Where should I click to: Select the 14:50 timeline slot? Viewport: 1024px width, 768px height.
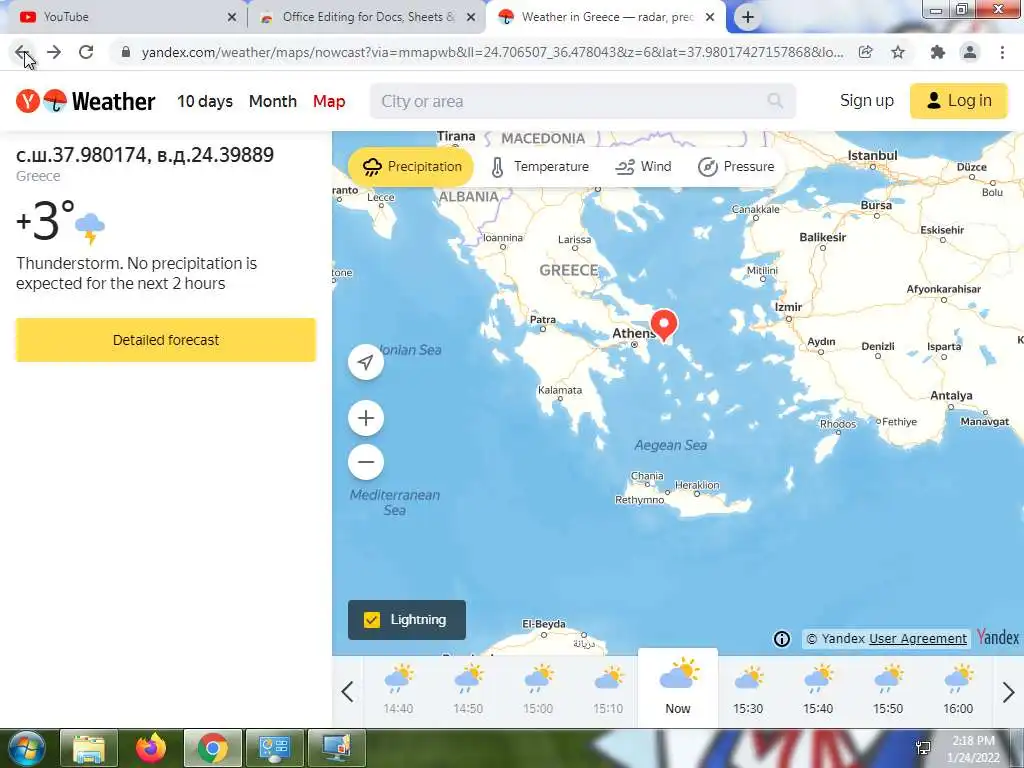tap(468, 690)
